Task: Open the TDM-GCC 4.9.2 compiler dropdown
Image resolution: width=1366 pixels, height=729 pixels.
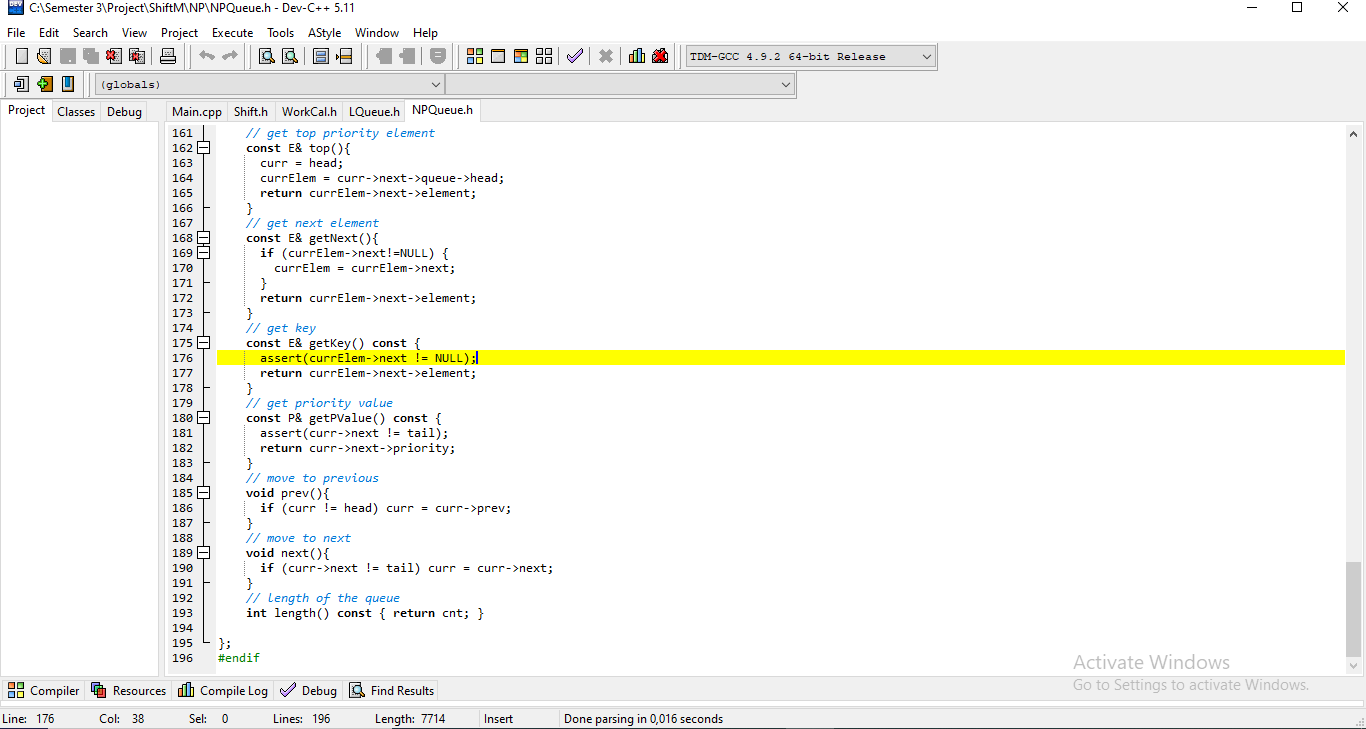Action: (811, 56)
